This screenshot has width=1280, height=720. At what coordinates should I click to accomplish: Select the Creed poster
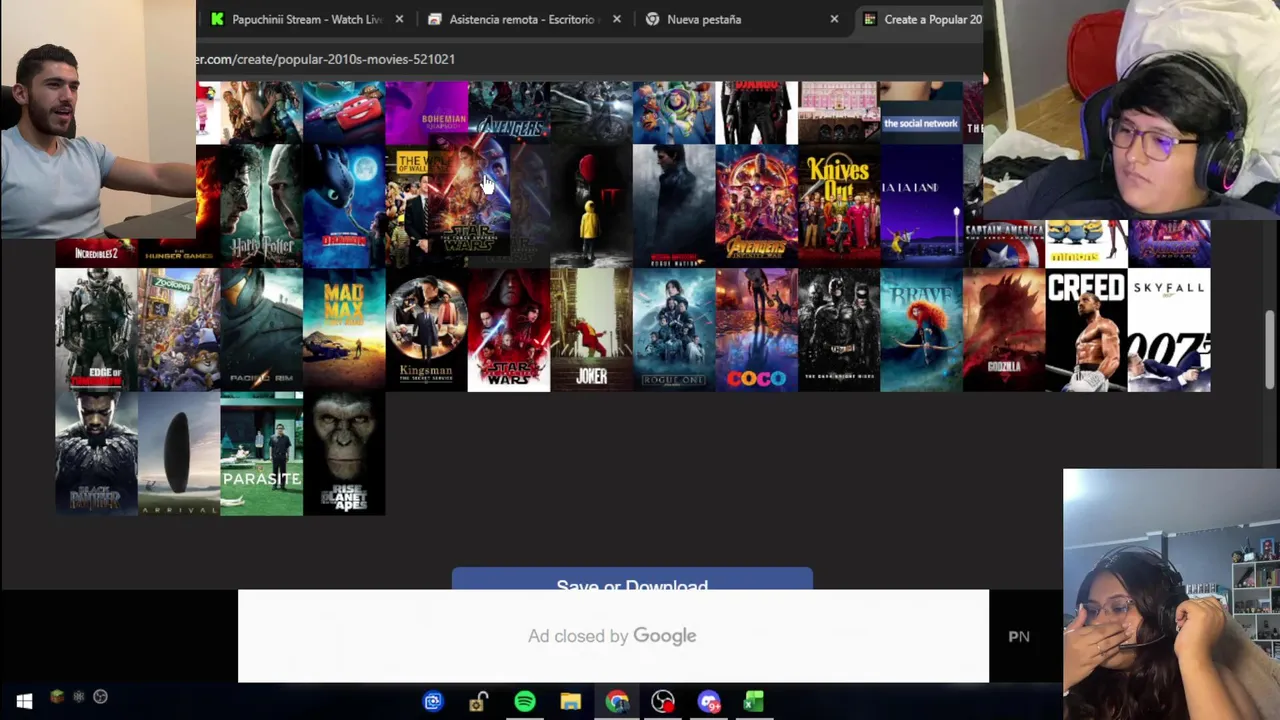click(x=1086, y=330)
